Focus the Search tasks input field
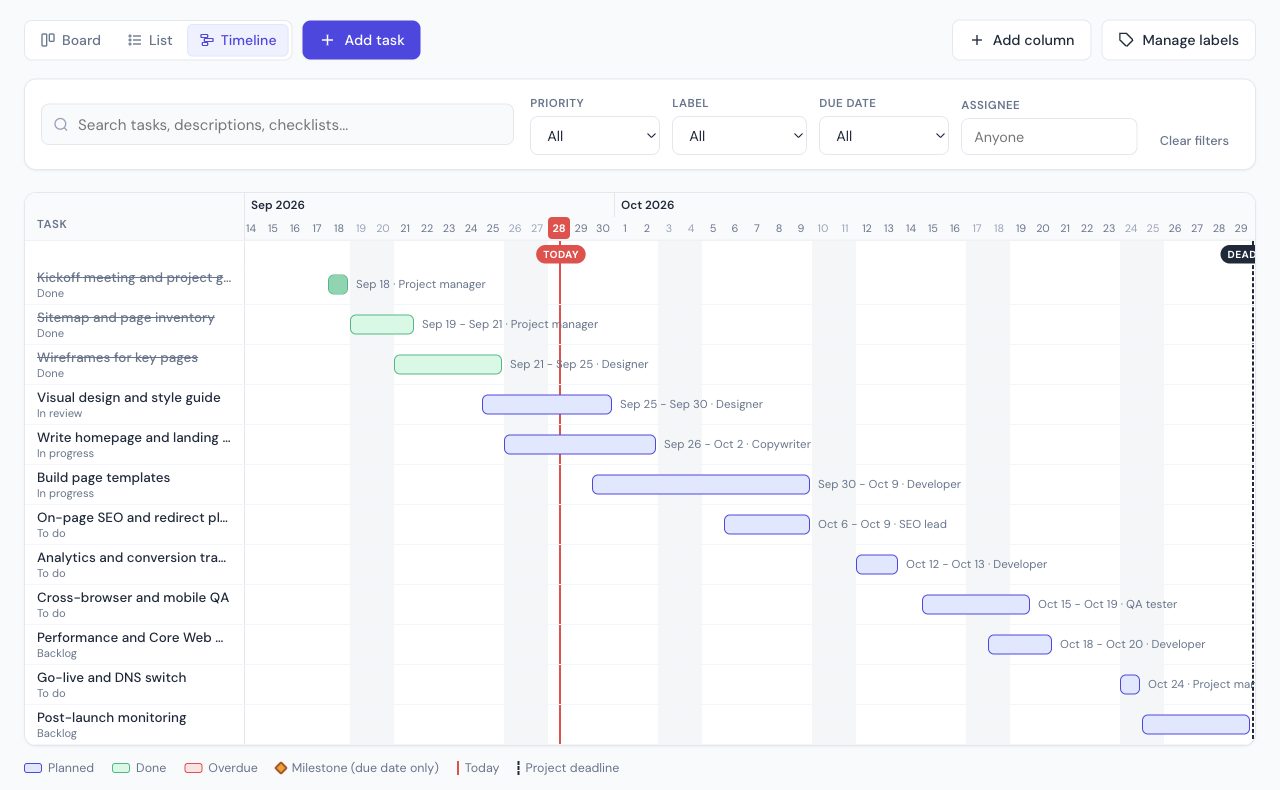The image size is (1280, 790). [277, 125]
